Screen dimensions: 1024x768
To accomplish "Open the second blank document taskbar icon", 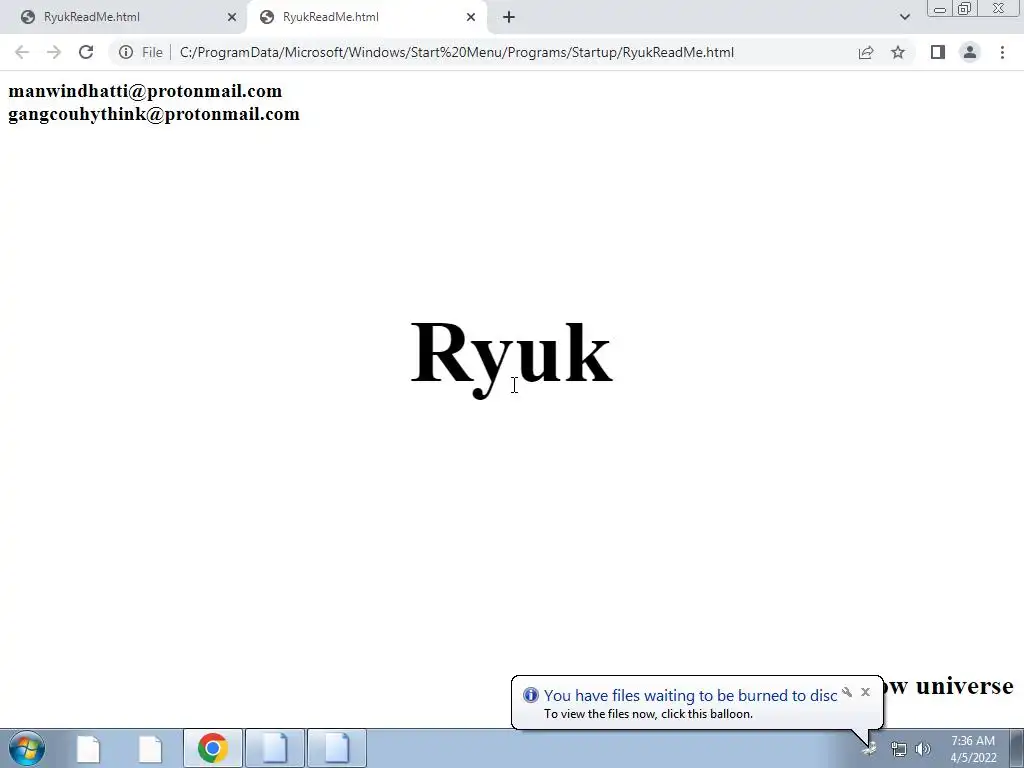I will [150, 748].
